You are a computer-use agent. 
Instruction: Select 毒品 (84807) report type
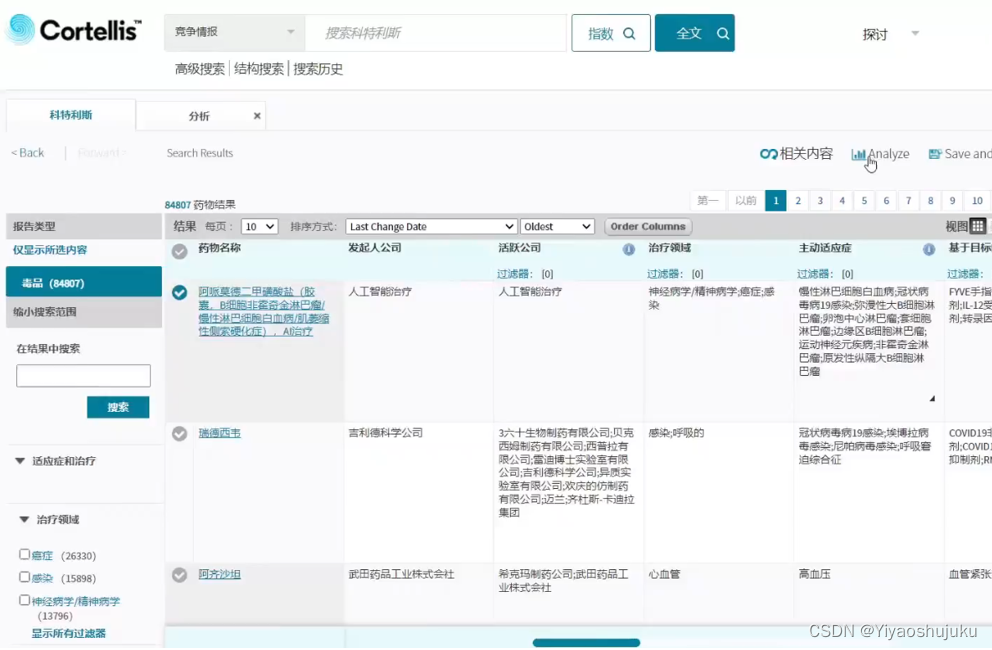tap(84, 282)
